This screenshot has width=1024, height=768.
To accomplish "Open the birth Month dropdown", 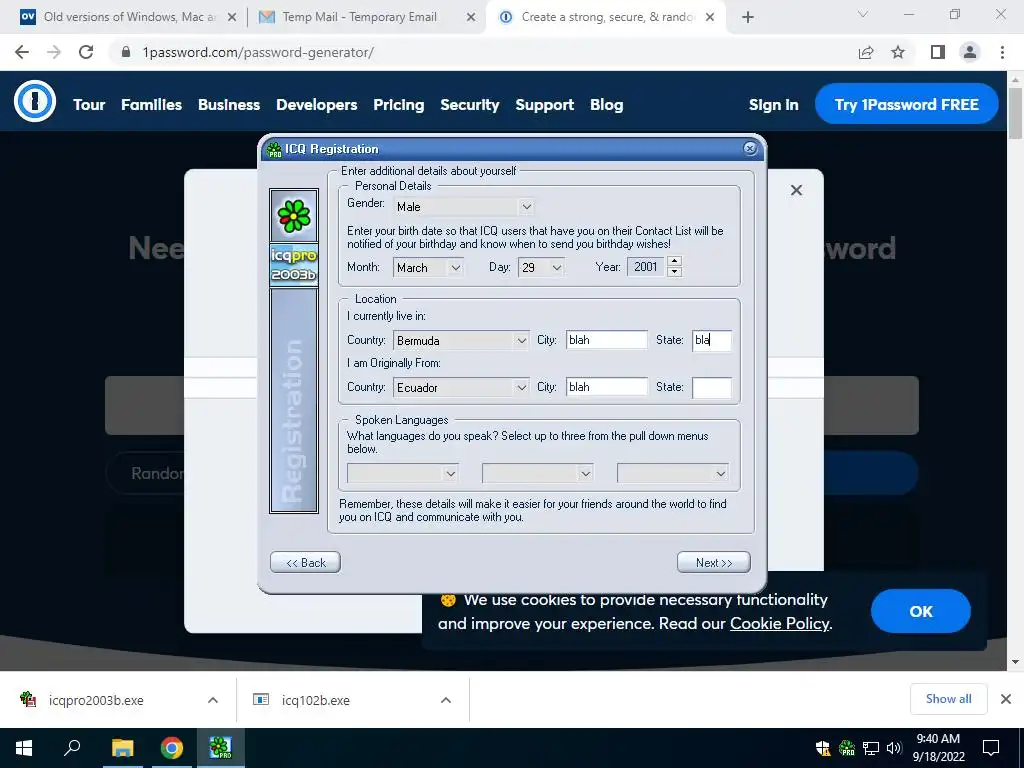I will [x=428, y=267].
